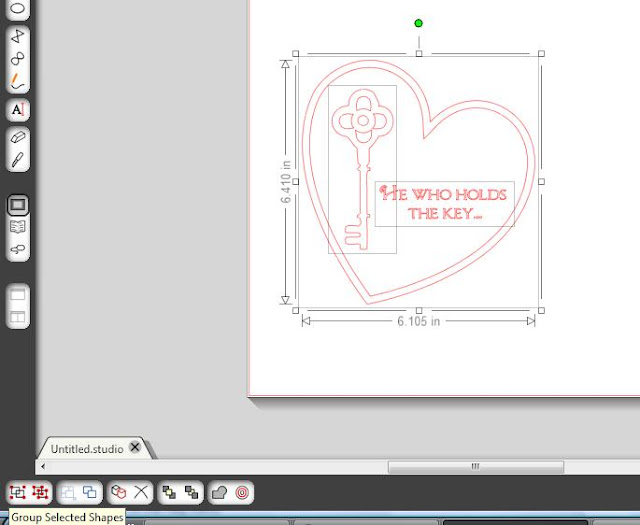The image size is (640, 525).
Task: Select the Ellipse drawing tool
Action: [18, 8]
